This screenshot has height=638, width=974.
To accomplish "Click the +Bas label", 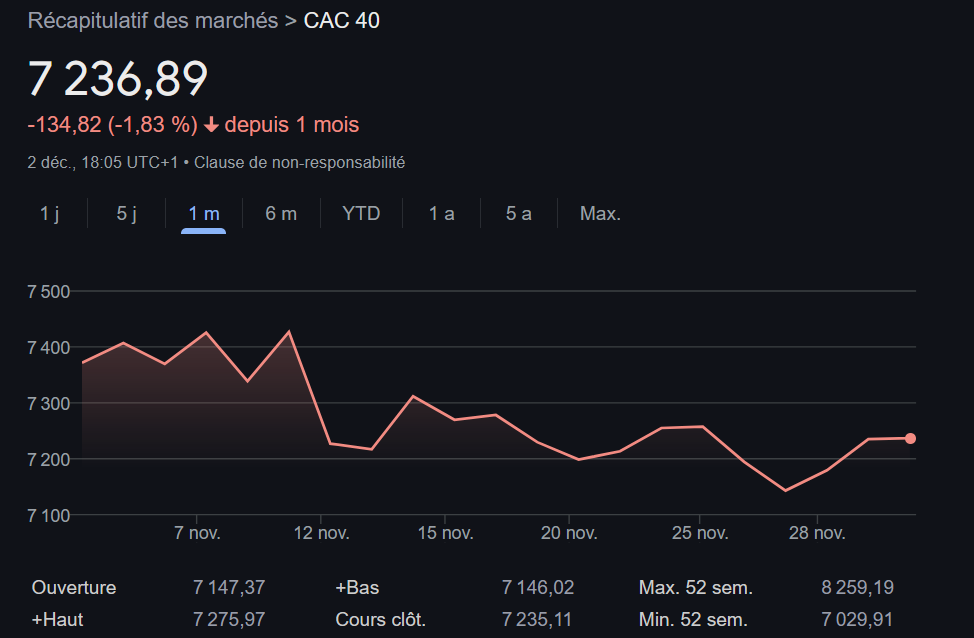I will tap(357, 588).
